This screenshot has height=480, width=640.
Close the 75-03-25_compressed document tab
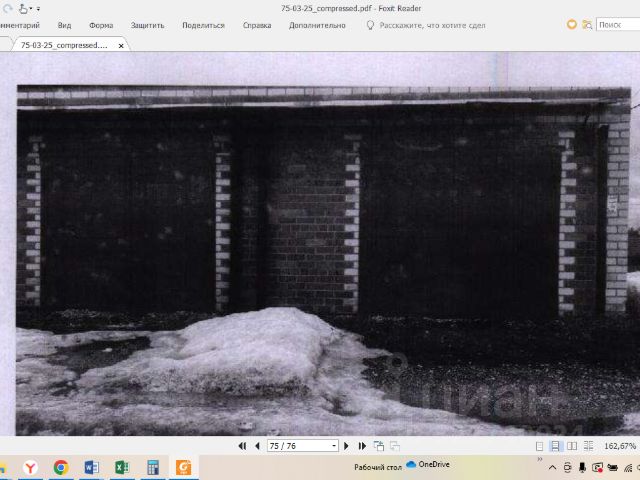pos(121,46)
